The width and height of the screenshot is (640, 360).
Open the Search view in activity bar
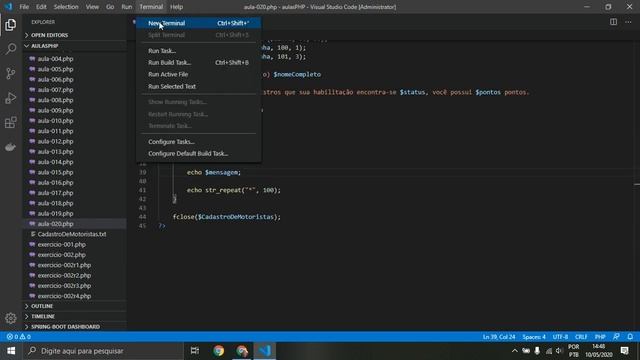(11, 49)
